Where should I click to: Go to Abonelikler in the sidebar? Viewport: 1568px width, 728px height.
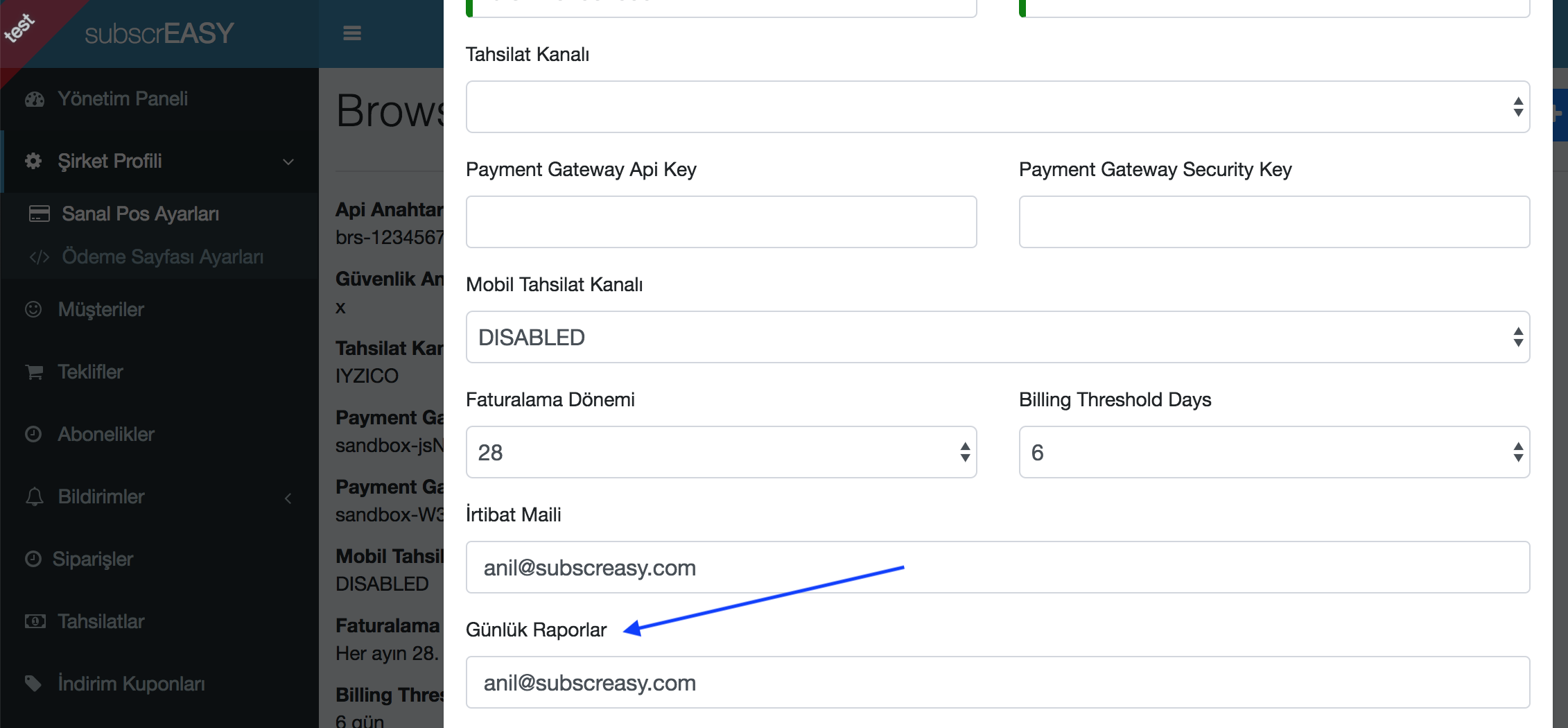pyautogui.click(x=106, y=434)
